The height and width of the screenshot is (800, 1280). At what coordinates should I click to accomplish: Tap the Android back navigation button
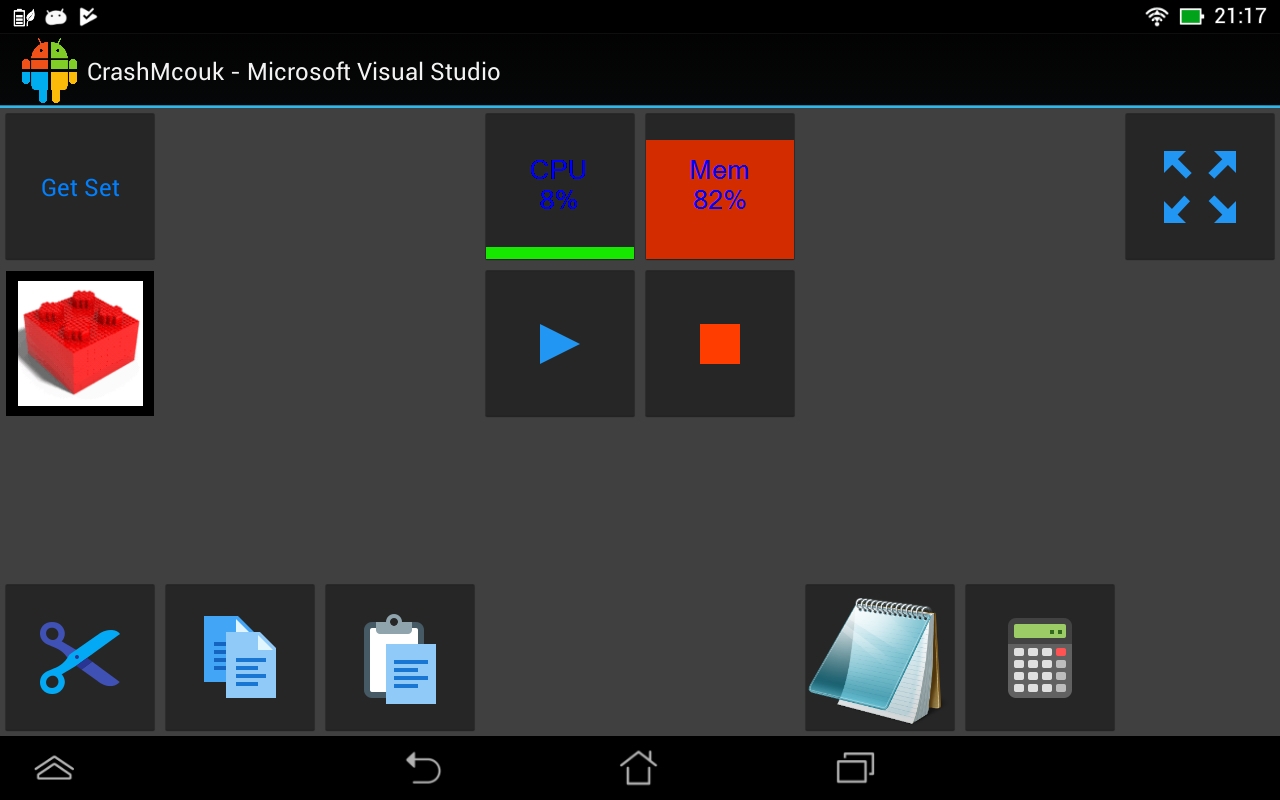pyautogui.click(x=423, y=768)
